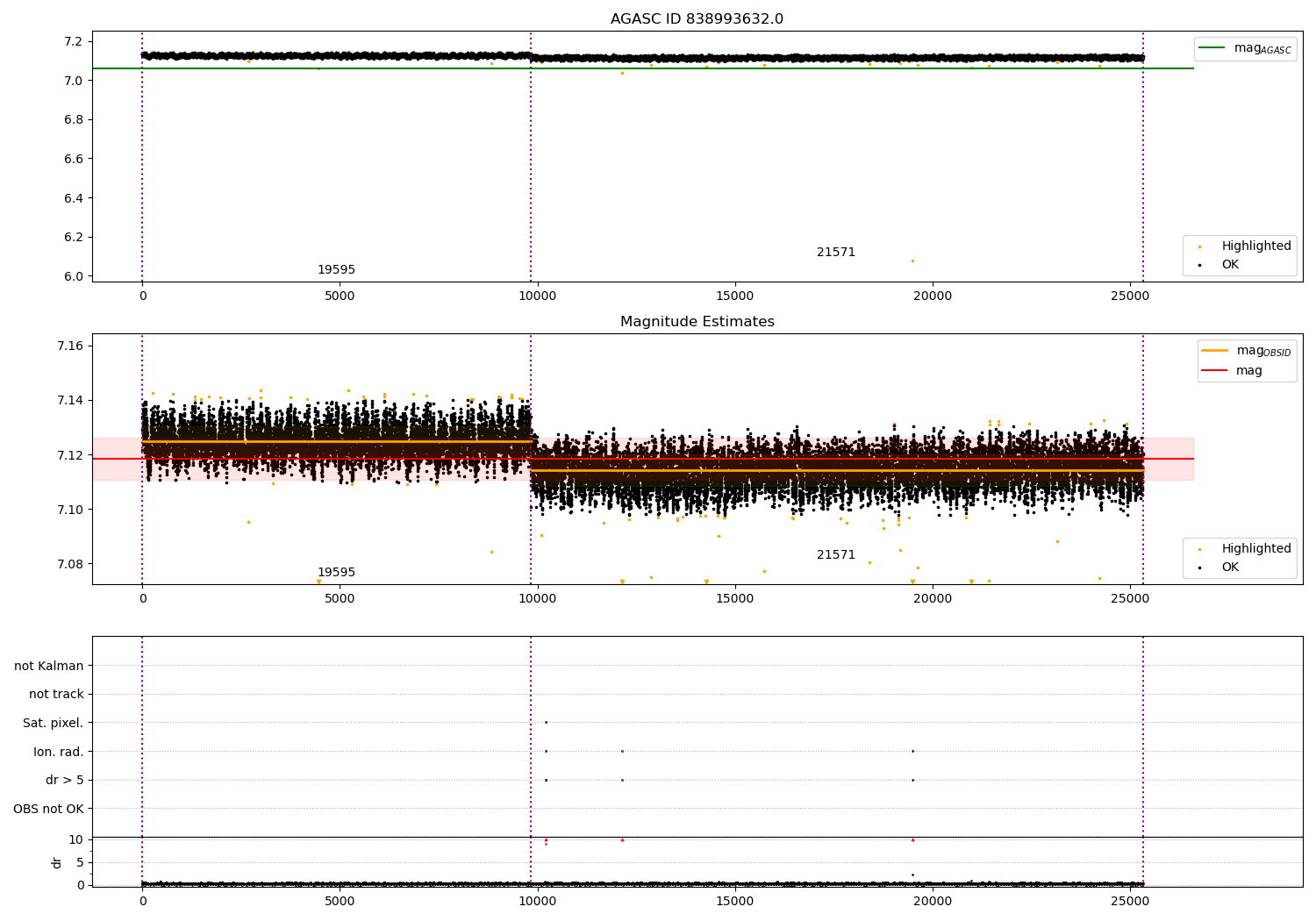The image size is (1316, 921).
Task: Click the "not Kalman" row label
Action: [x=49, y=666]
